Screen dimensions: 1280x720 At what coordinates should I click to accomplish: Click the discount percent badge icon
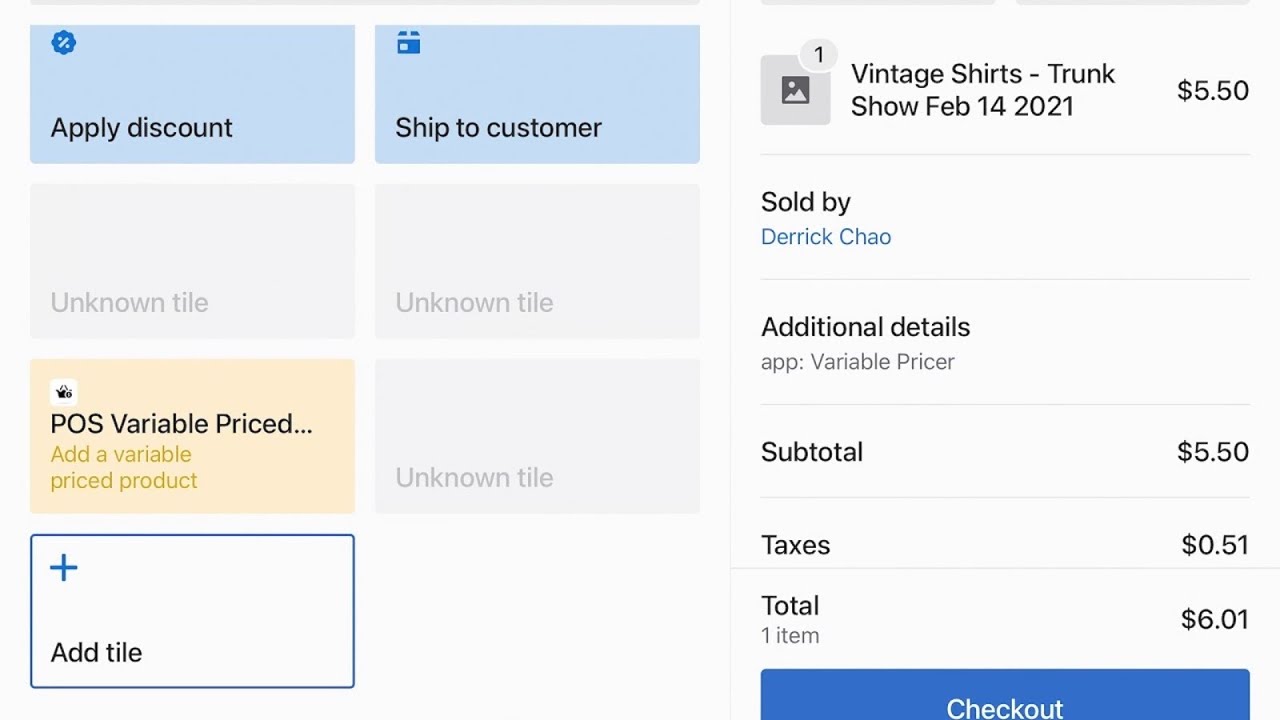64,43
